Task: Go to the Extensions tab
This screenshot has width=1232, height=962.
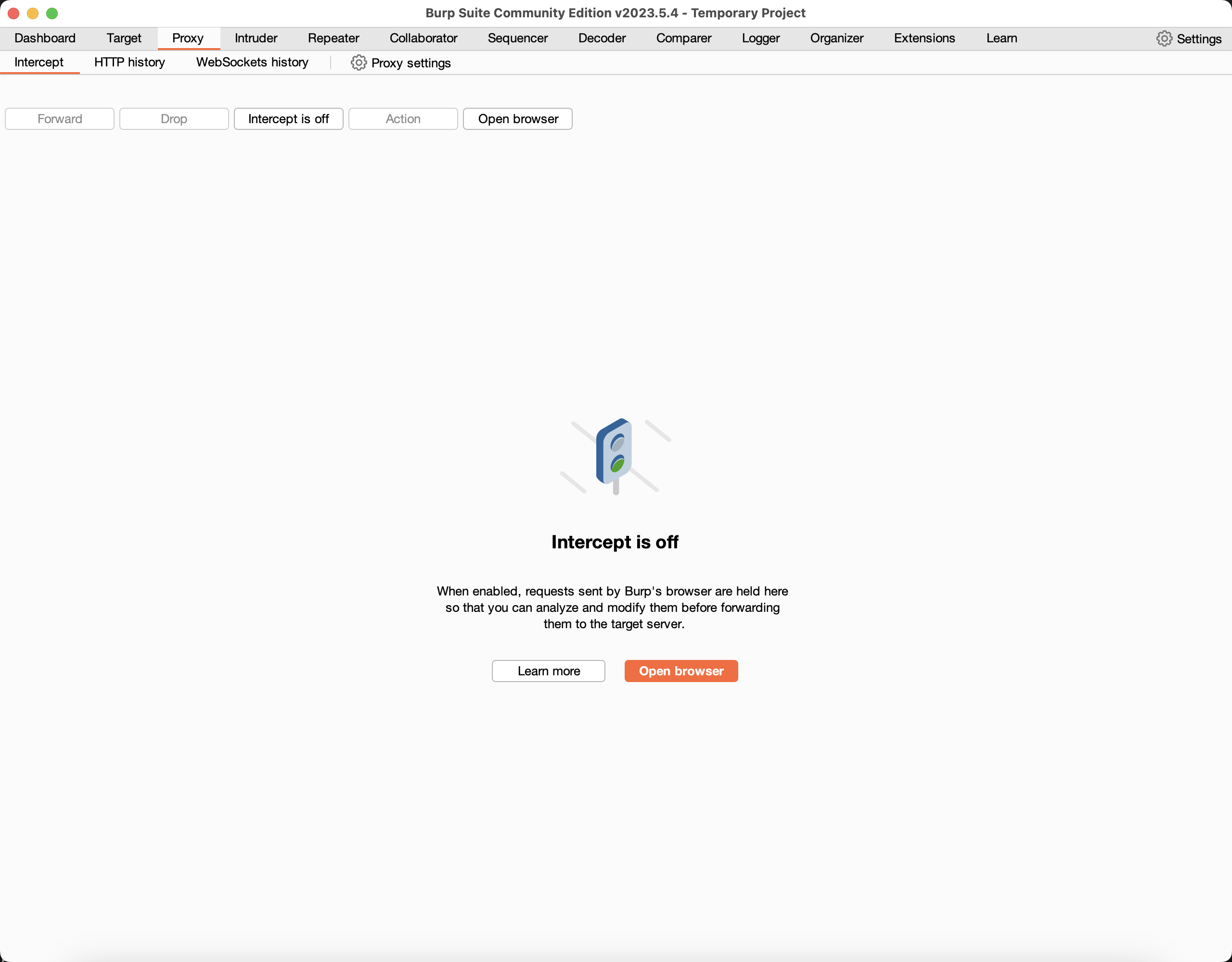Action: coord(924,38)
